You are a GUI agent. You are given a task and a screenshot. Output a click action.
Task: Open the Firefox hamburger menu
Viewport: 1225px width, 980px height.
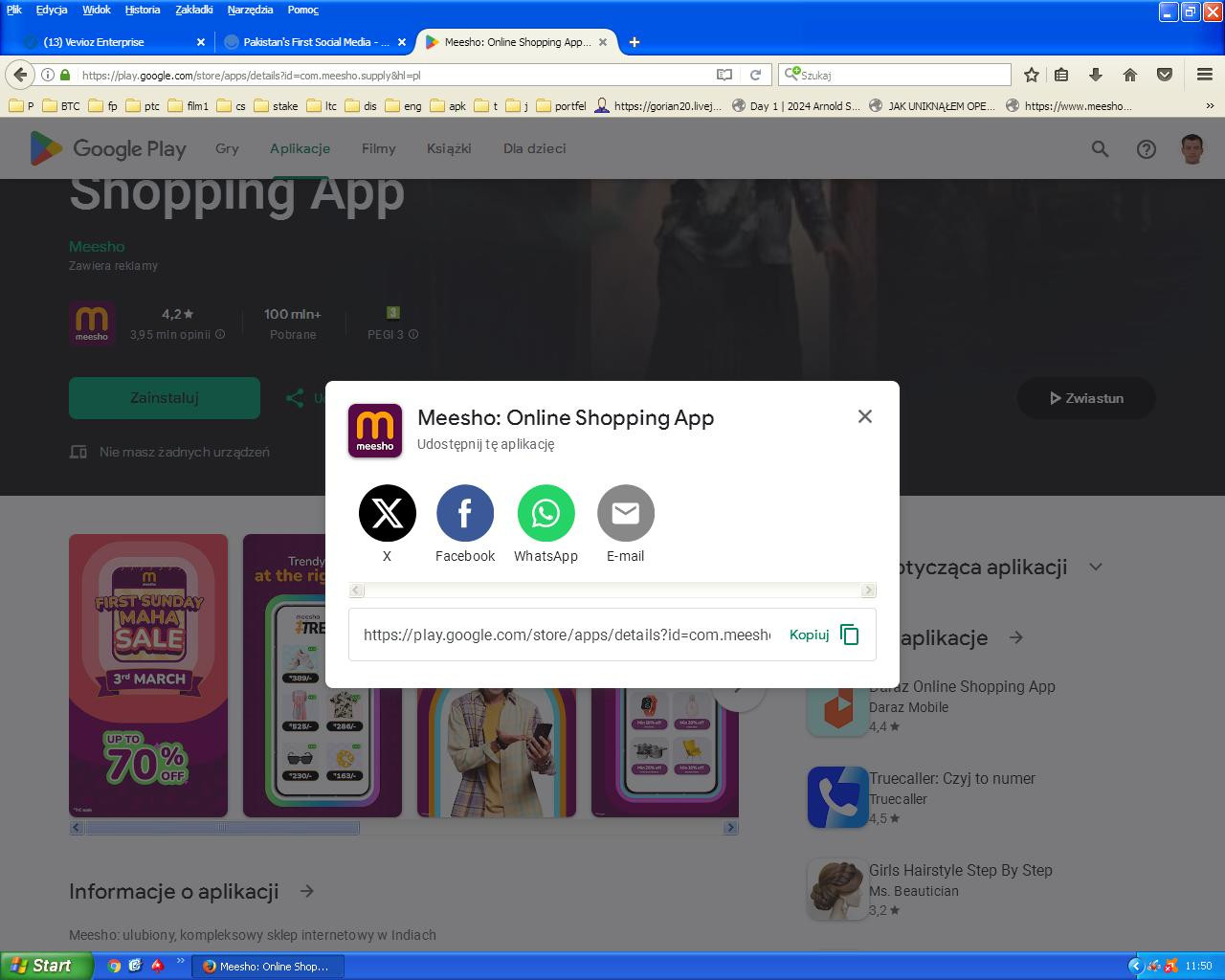pyautogui.click(x=1204, y=75)
